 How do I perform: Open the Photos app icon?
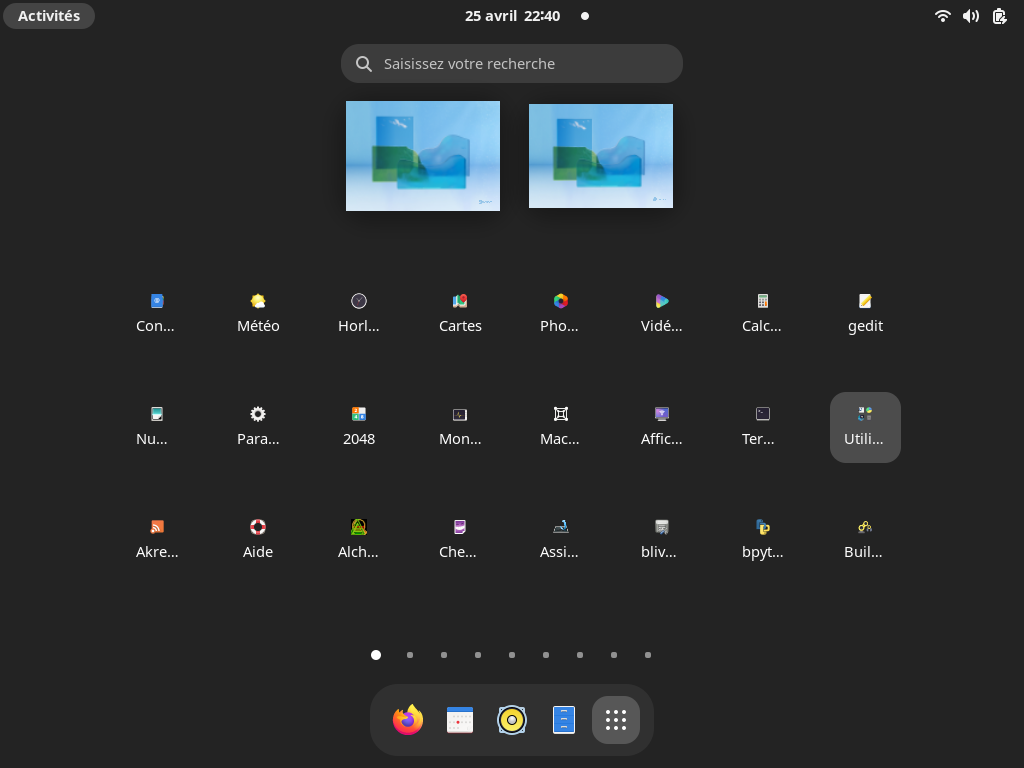(x=560, y=301)
